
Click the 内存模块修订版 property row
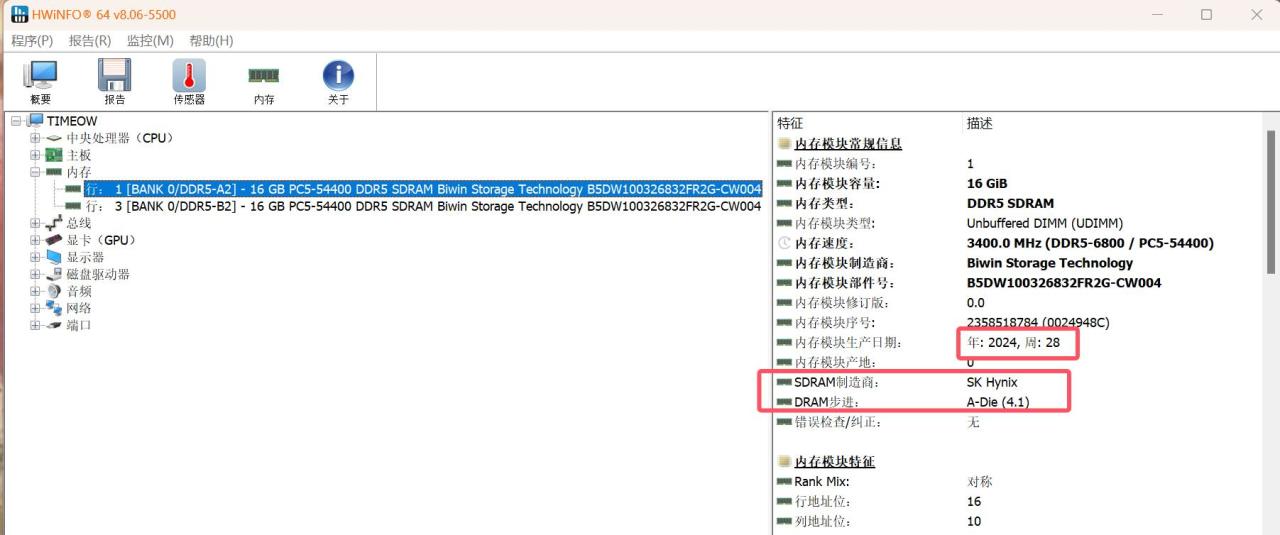click(1020, 302)
